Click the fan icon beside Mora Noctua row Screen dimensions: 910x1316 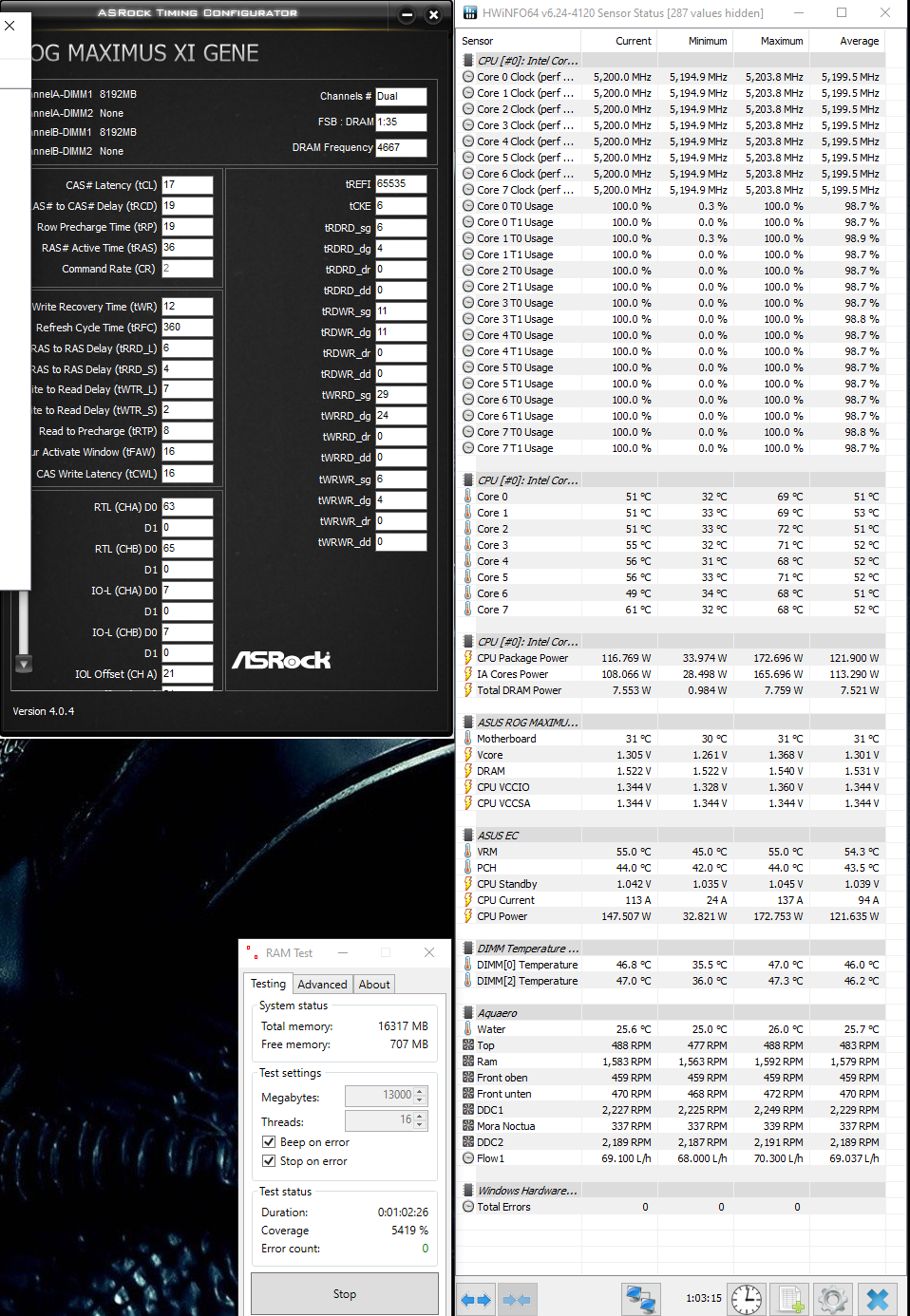(468, 1126)
